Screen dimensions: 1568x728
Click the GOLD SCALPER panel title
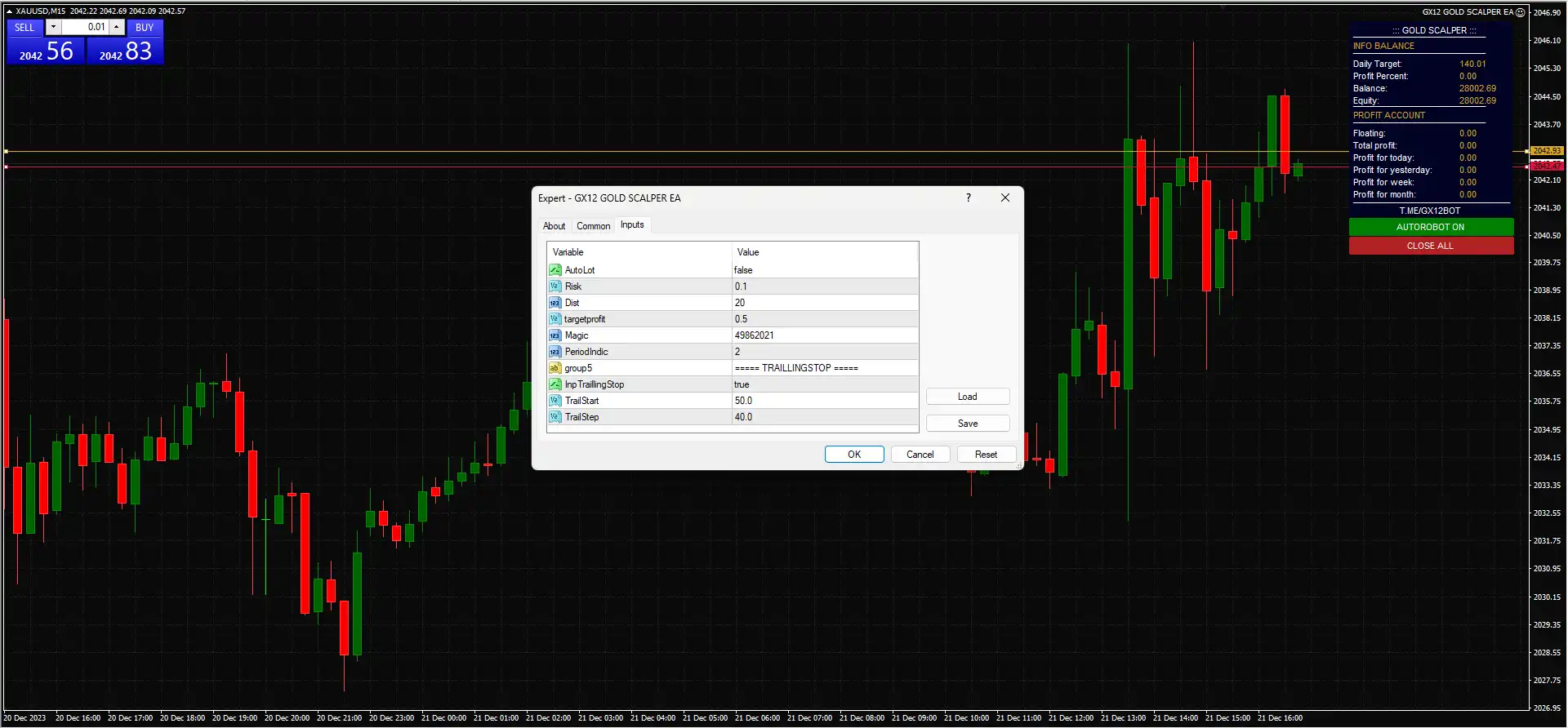[x=1434, y=30]
